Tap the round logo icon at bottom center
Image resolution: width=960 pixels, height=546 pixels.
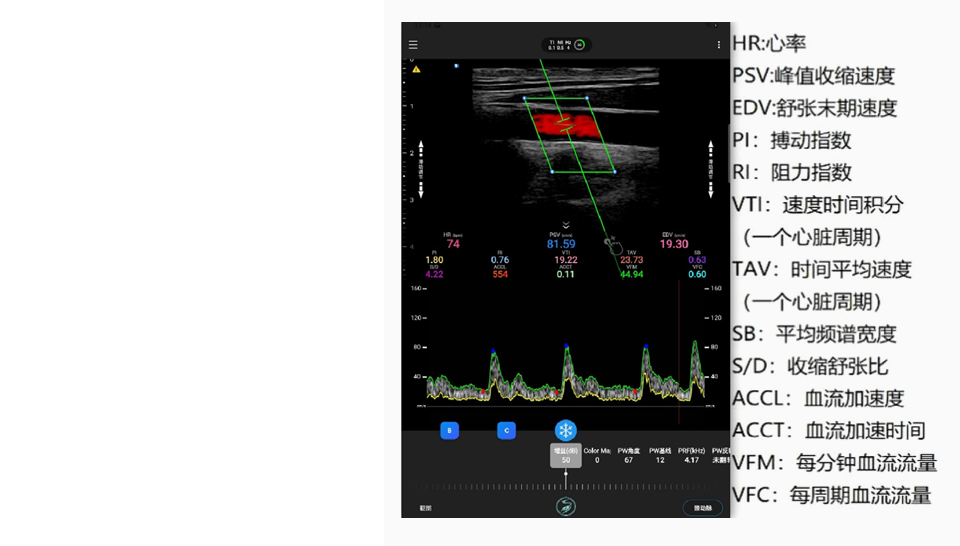tap(566, 507)
